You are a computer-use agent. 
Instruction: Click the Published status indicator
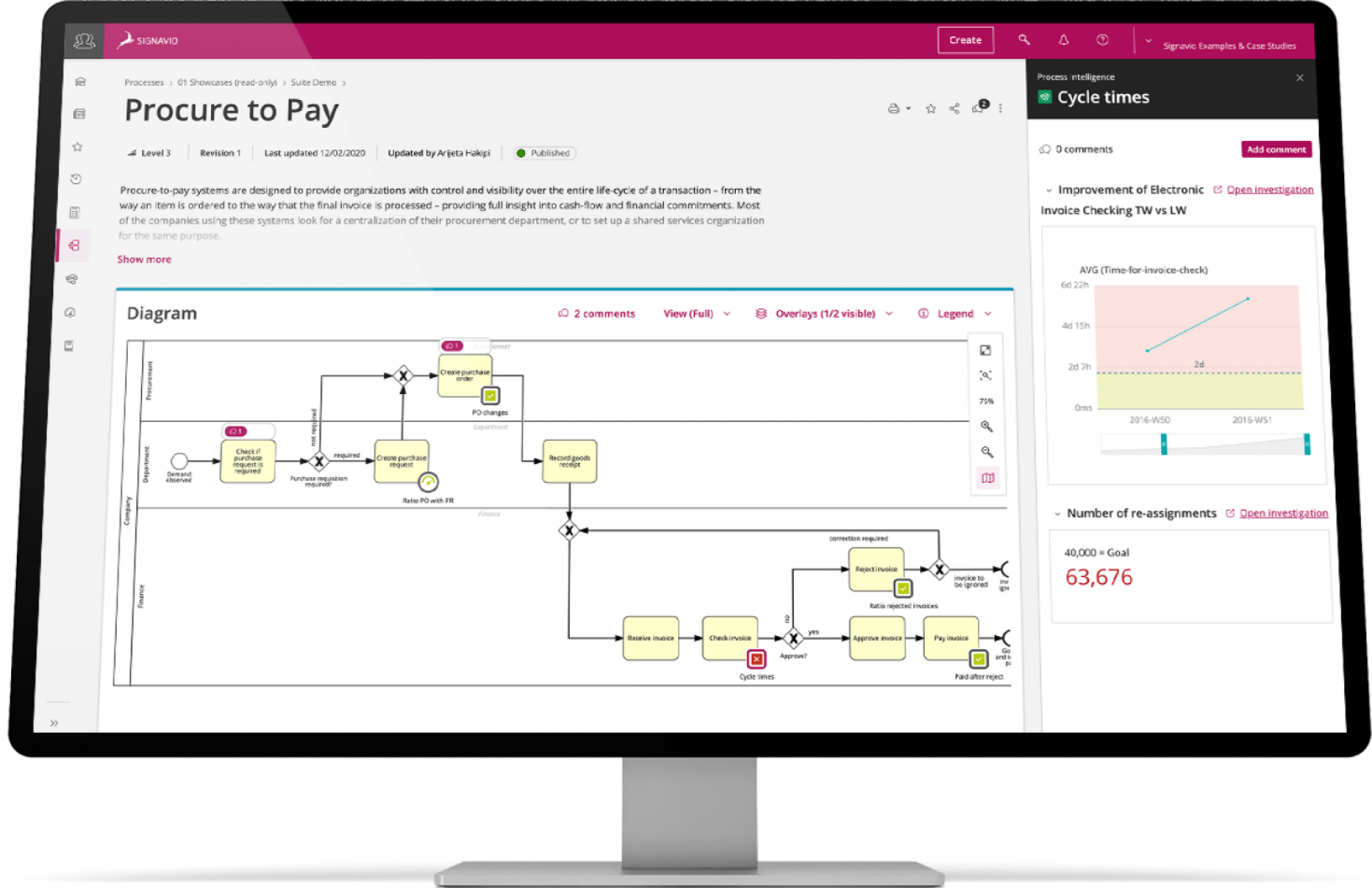point(544,152)
